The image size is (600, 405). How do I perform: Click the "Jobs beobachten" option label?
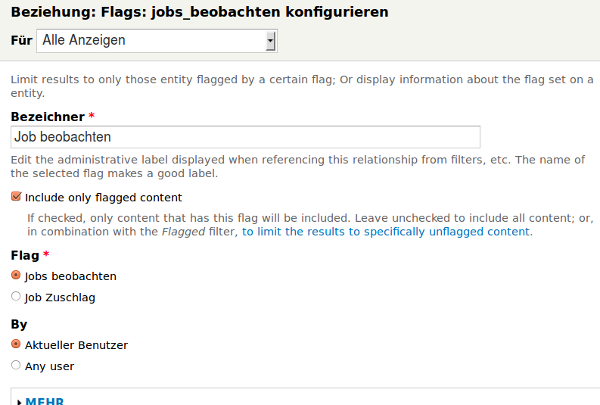pos(71,275)
